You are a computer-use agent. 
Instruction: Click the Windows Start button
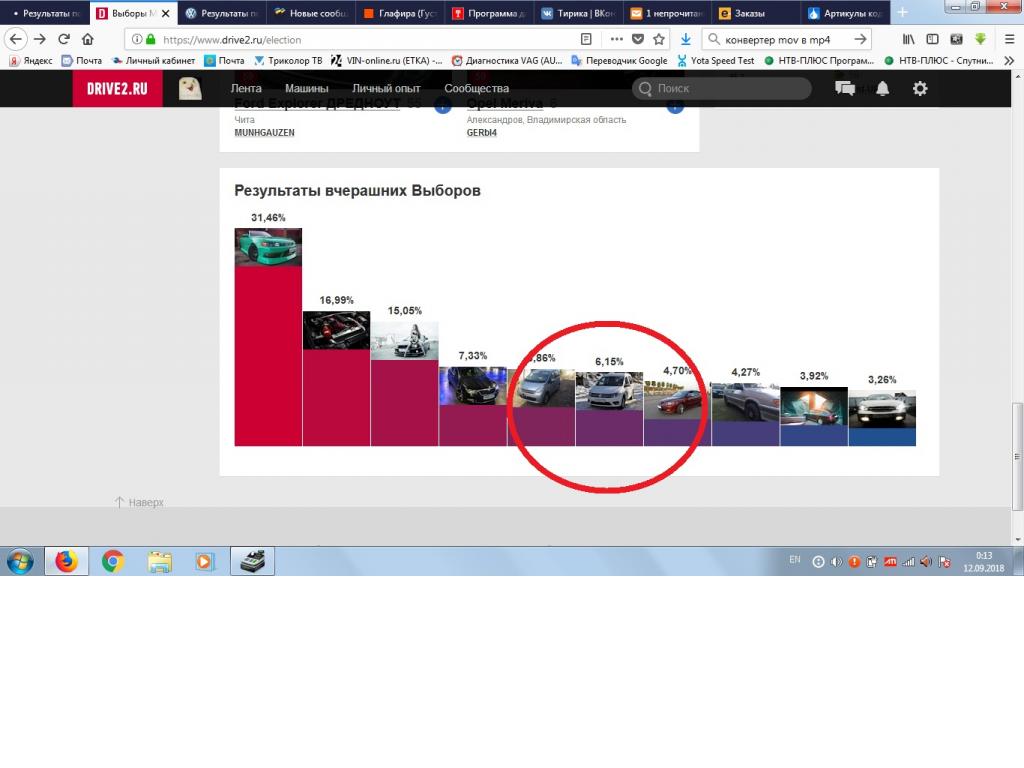click(20, 561)
